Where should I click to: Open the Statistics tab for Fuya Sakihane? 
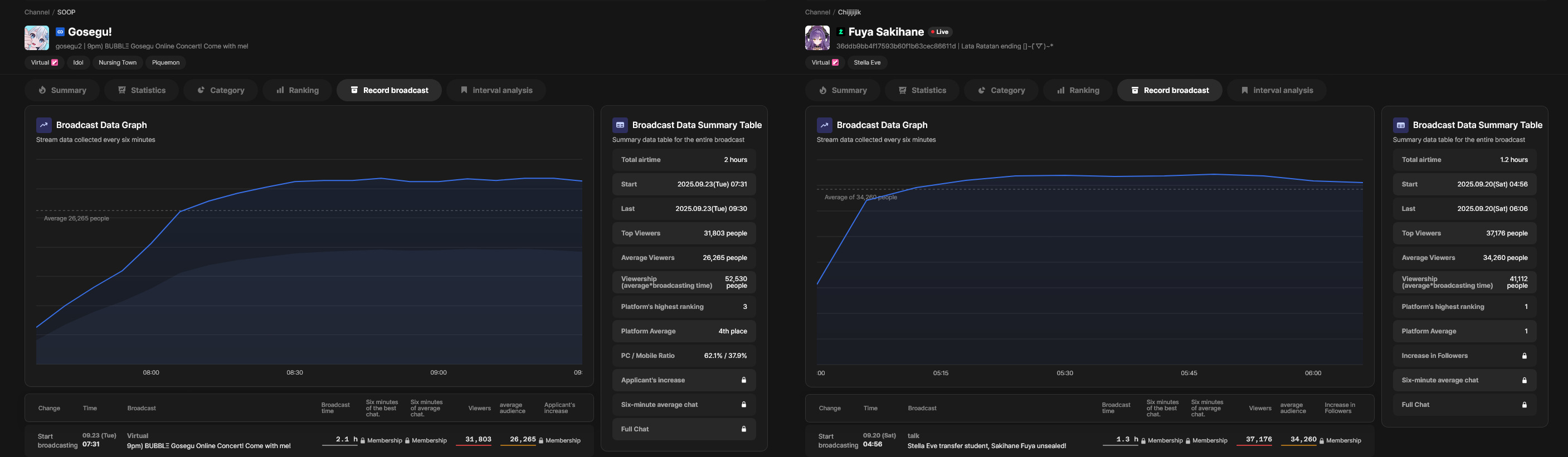[922, 90]
